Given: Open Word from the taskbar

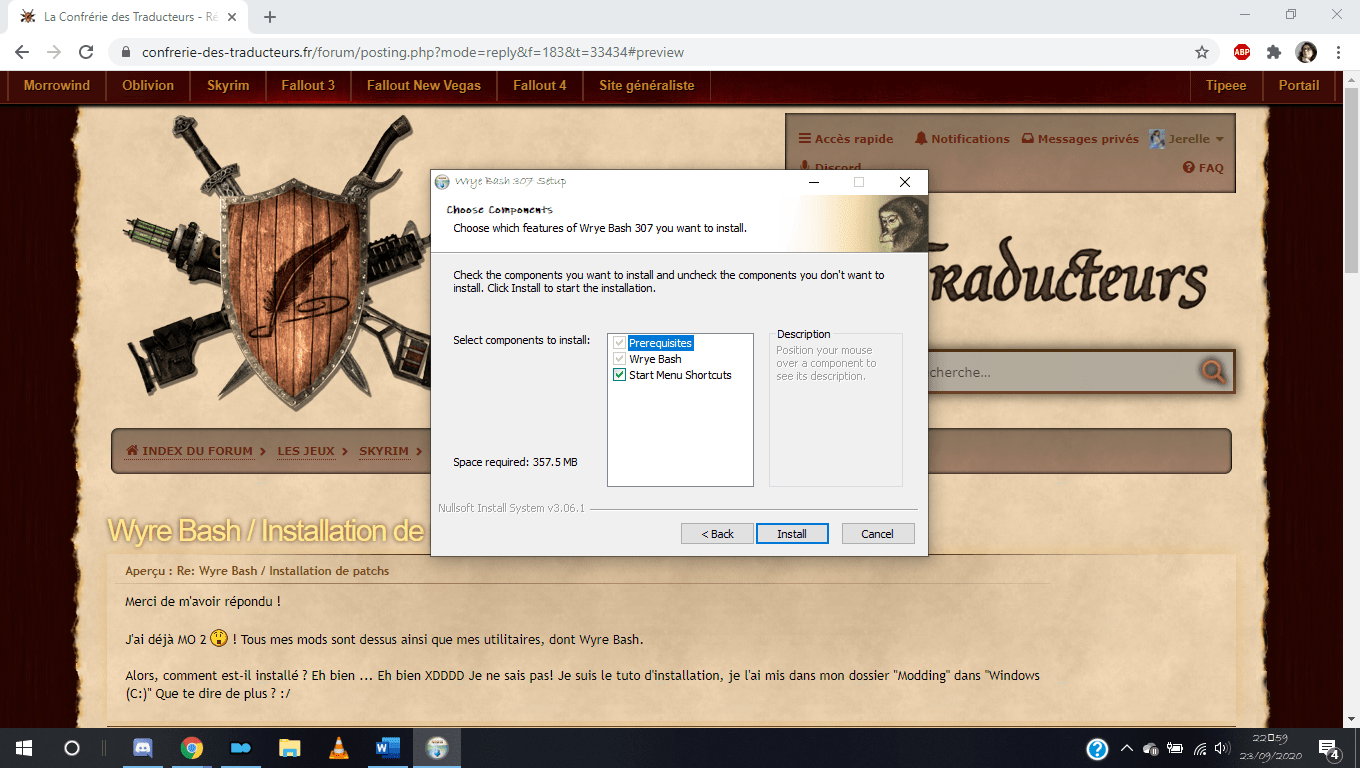Looking at the screenshot, I should 388,748.
